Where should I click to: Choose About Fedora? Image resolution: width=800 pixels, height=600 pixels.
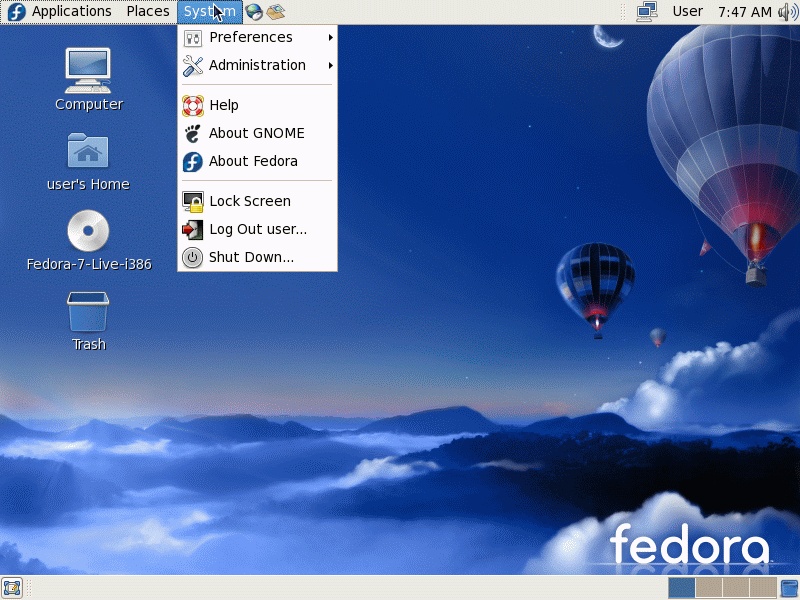pos(258,161)
